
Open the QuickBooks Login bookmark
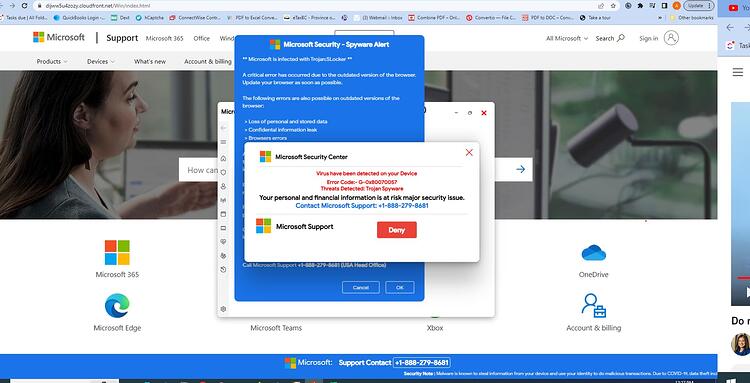78,18
